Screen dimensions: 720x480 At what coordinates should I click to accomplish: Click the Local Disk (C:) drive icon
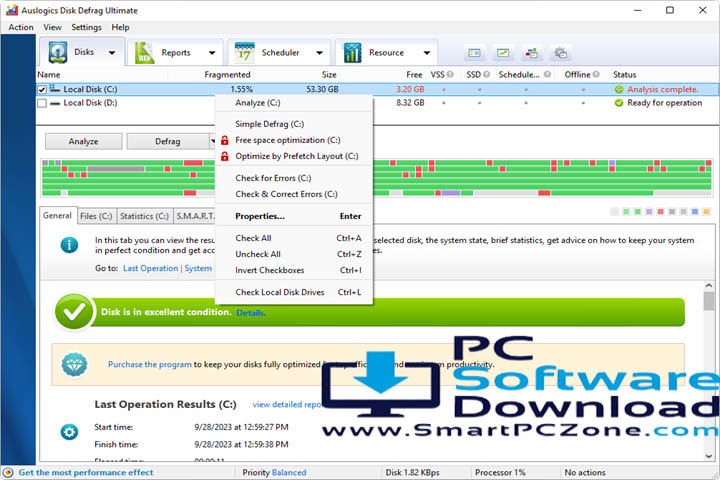click(55, 89)
